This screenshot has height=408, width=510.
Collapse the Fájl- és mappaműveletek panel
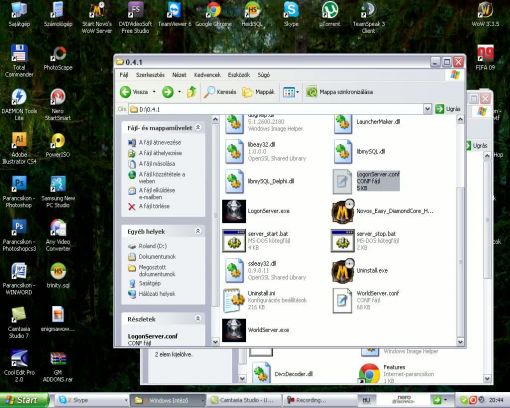(x=198, y=127)
